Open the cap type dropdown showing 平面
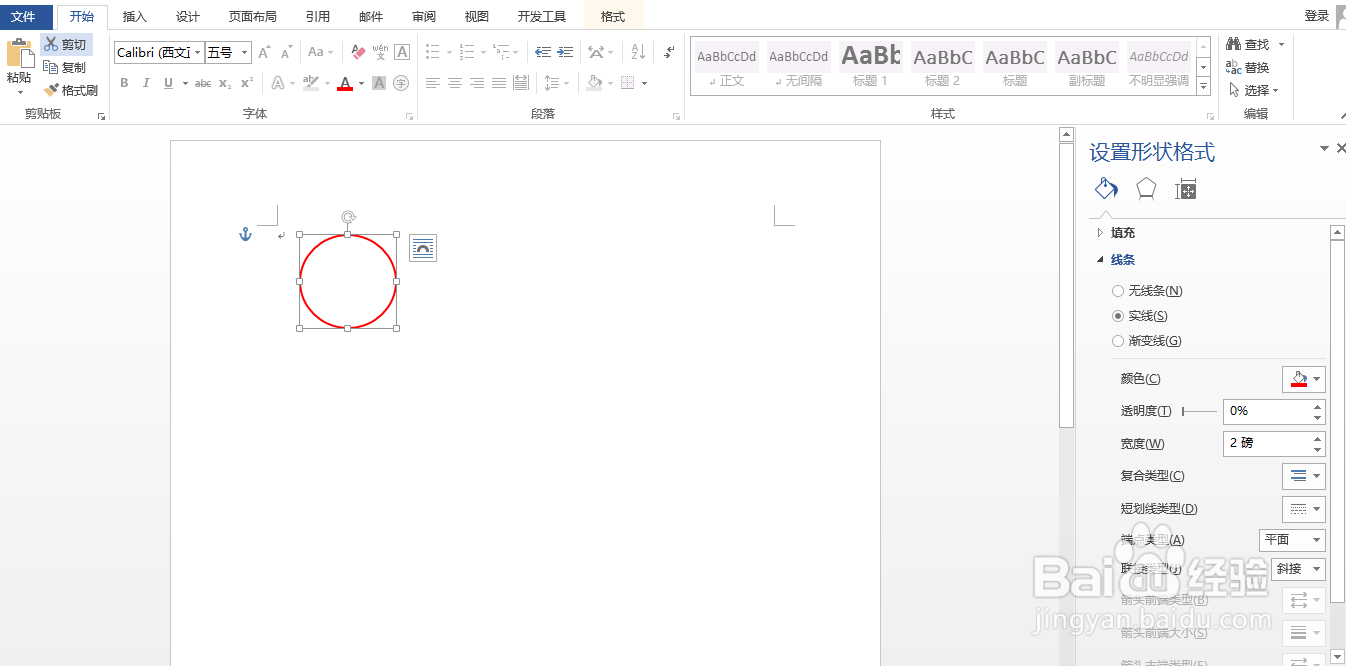 [1292, 540]
